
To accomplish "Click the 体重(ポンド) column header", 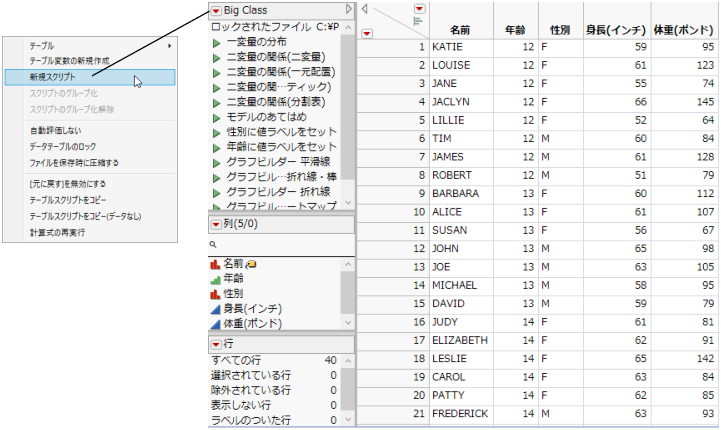I will [x=683, y=31].
